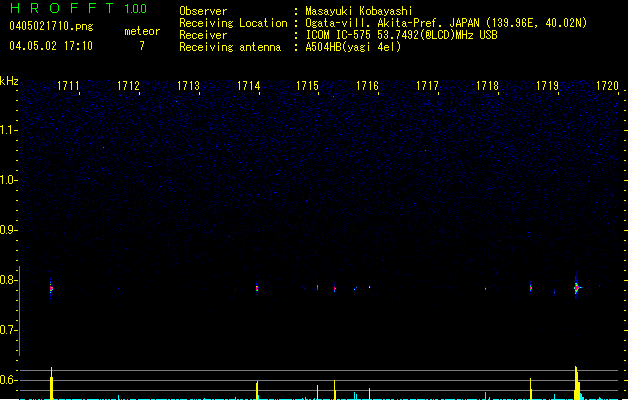Click the 'Receiving Location' label
The height and width of the screenshot is (400, 629).
[x=233, y=23]
